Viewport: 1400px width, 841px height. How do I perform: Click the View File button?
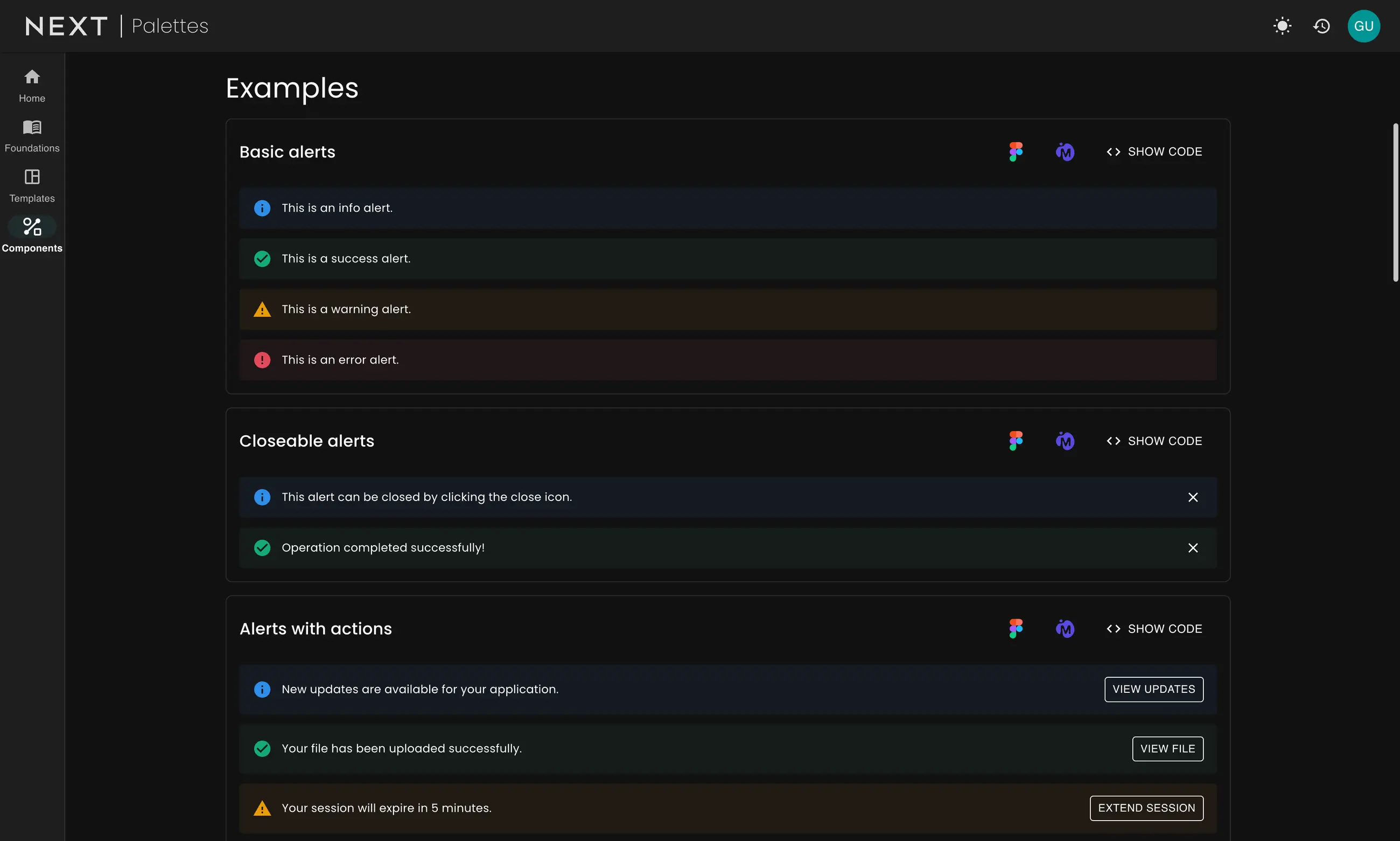pos(1167,749)
